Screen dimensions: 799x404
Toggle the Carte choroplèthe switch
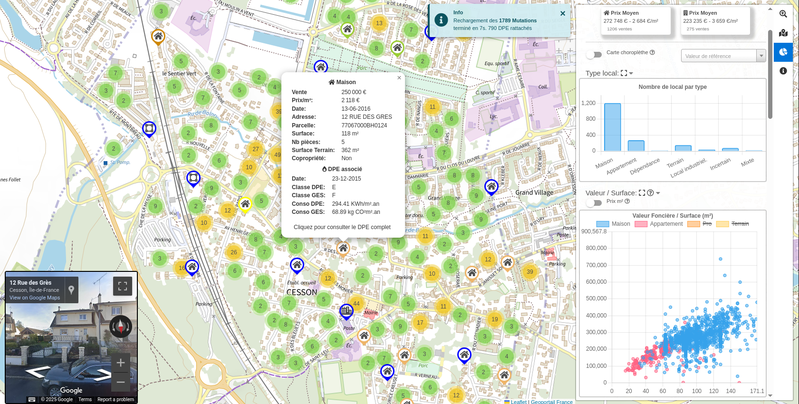tap(596, 53)
